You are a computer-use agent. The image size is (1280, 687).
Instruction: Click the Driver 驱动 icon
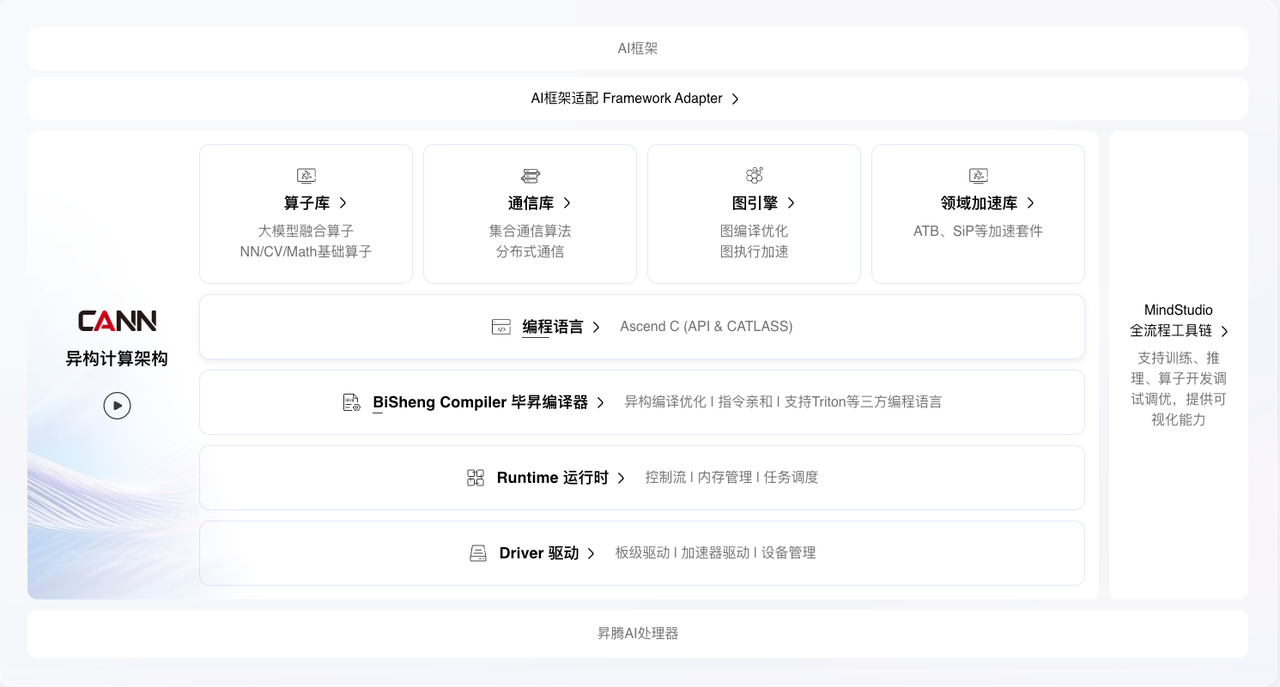point(478,553)
